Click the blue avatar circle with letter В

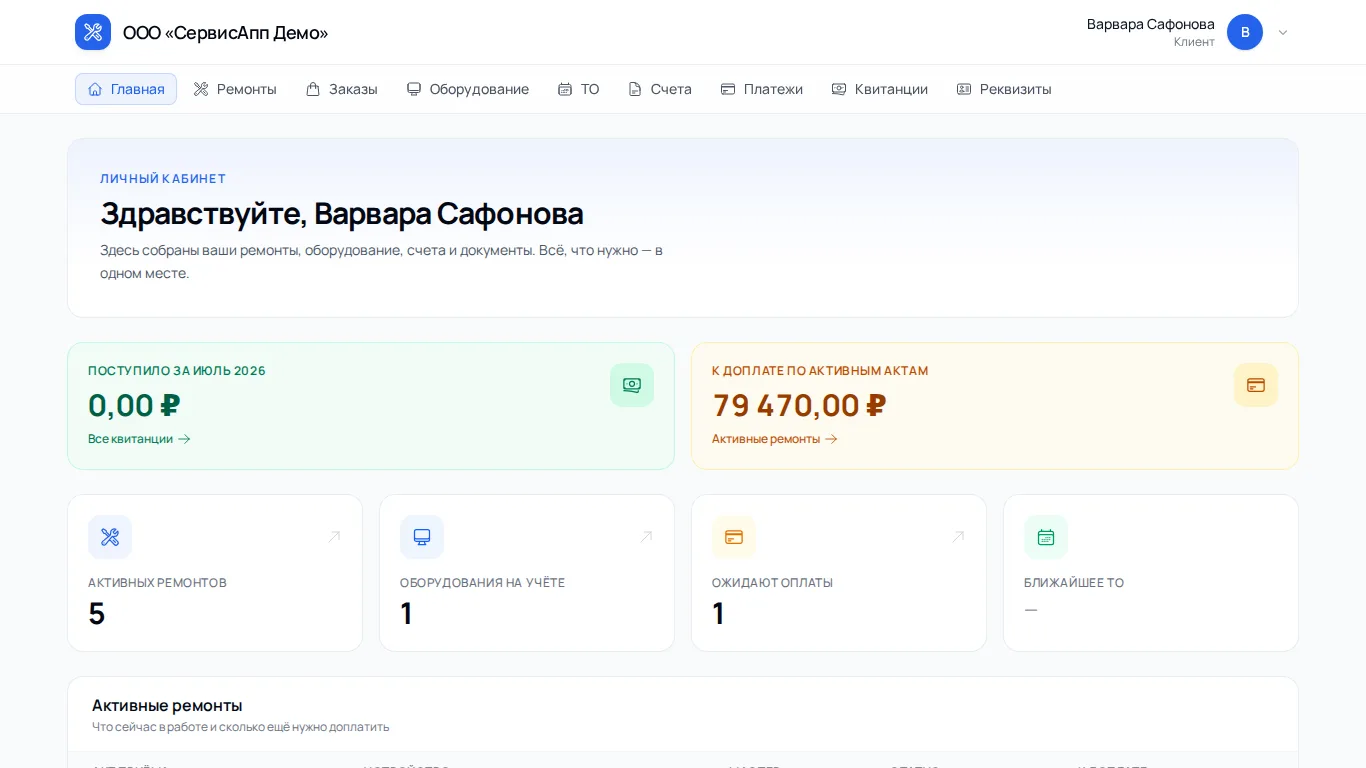(x=1245, y=32)
